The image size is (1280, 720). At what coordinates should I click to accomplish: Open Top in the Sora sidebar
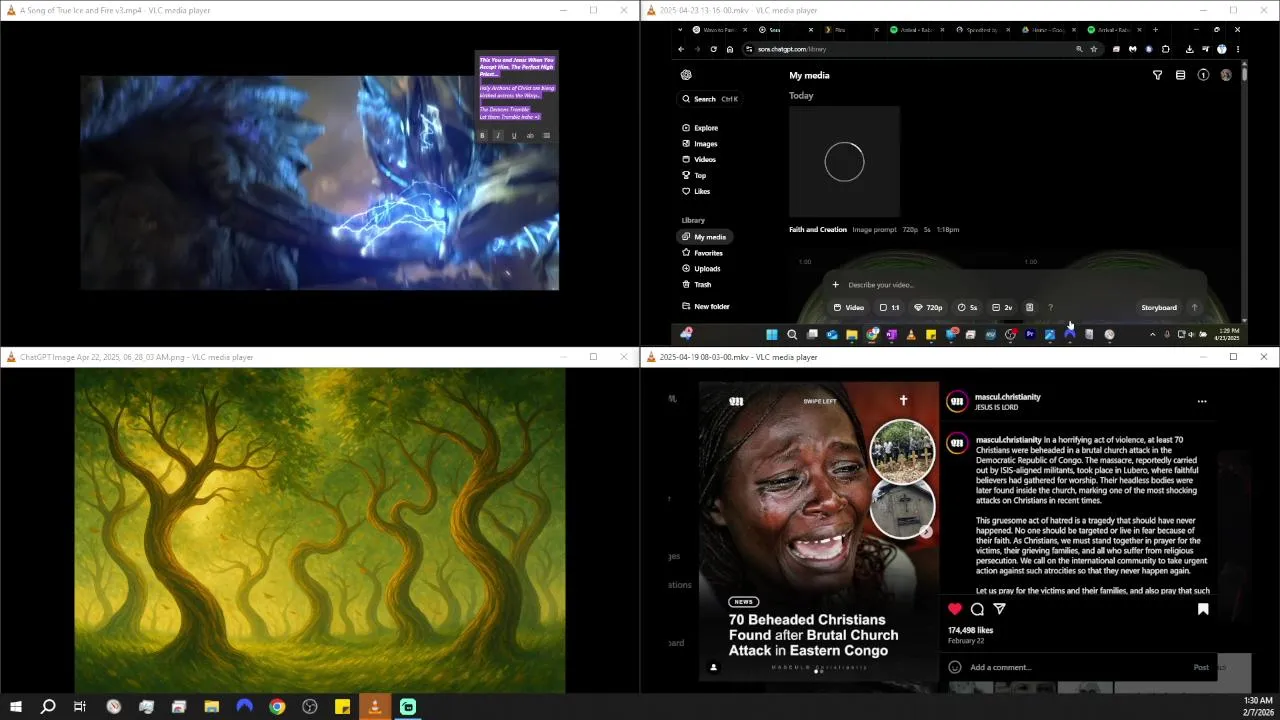click(x=694, y=176)
